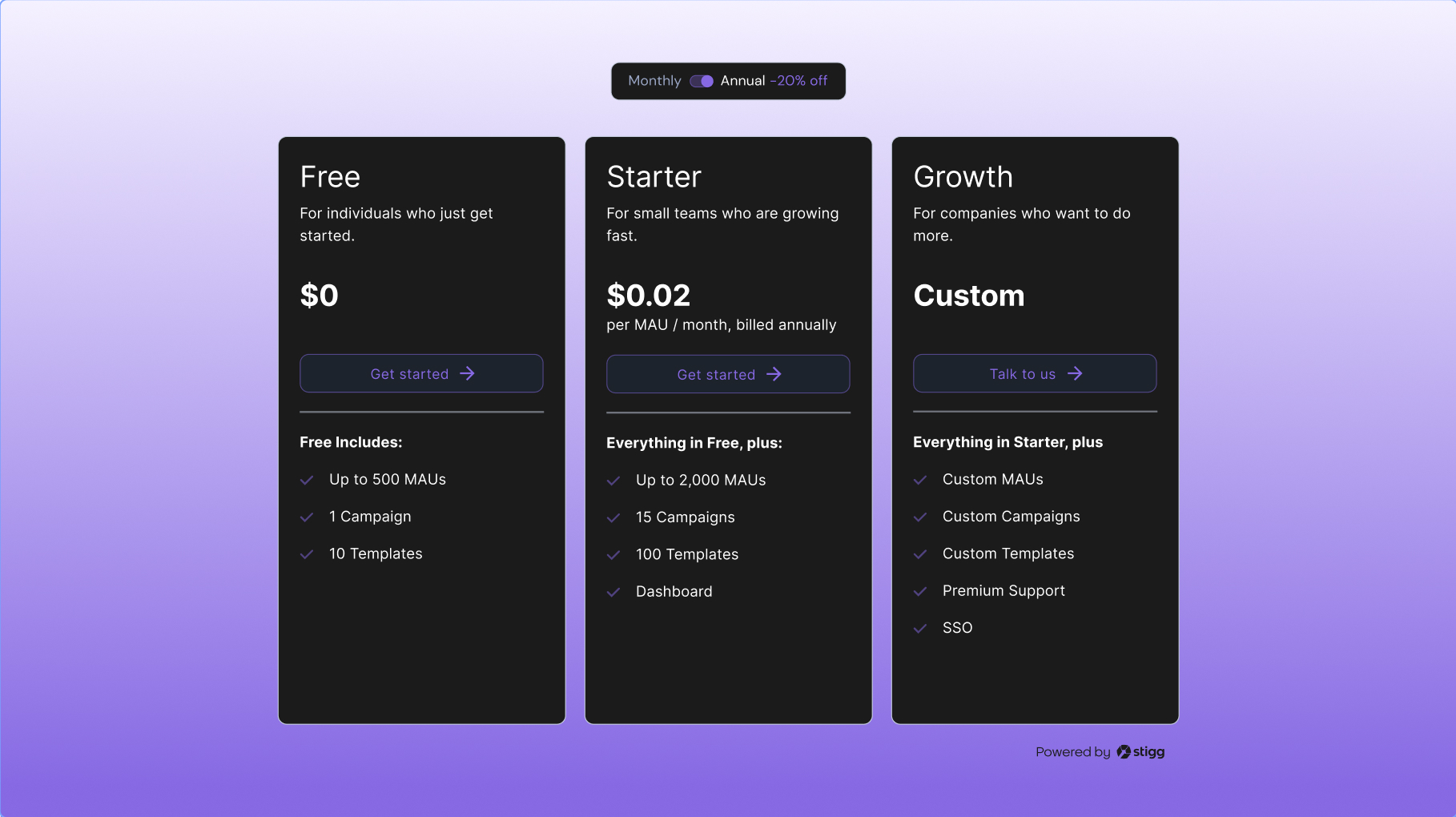The width and height of the screenshot is (1456, 817).
Task: Click the checkmark next to "SSO"
Action: point(920,628)
